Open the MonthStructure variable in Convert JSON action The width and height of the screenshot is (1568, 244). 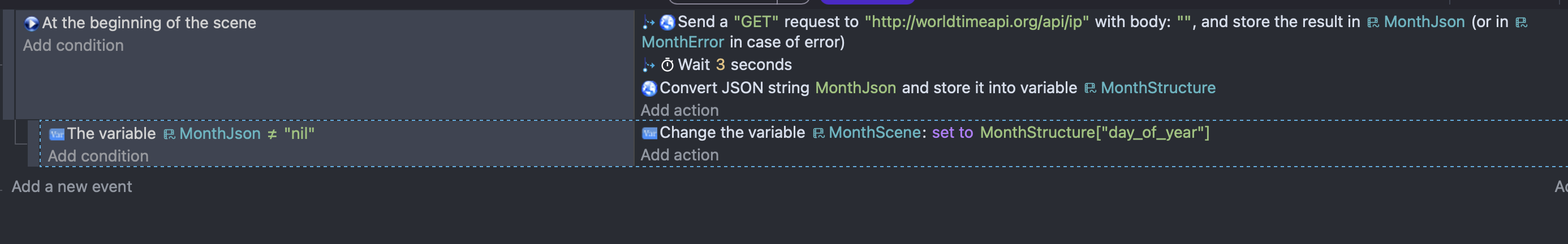[1157, 88]
